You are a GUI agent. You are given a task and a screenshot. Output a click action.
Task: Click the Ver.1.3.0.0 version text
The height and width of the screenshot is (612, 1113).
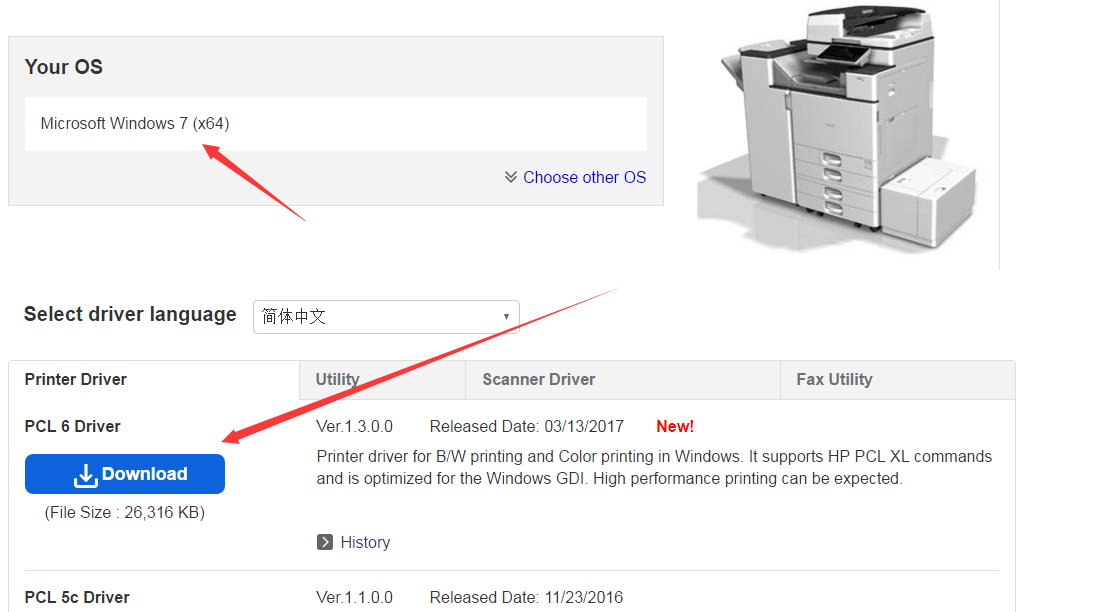[x=354, y=427]
